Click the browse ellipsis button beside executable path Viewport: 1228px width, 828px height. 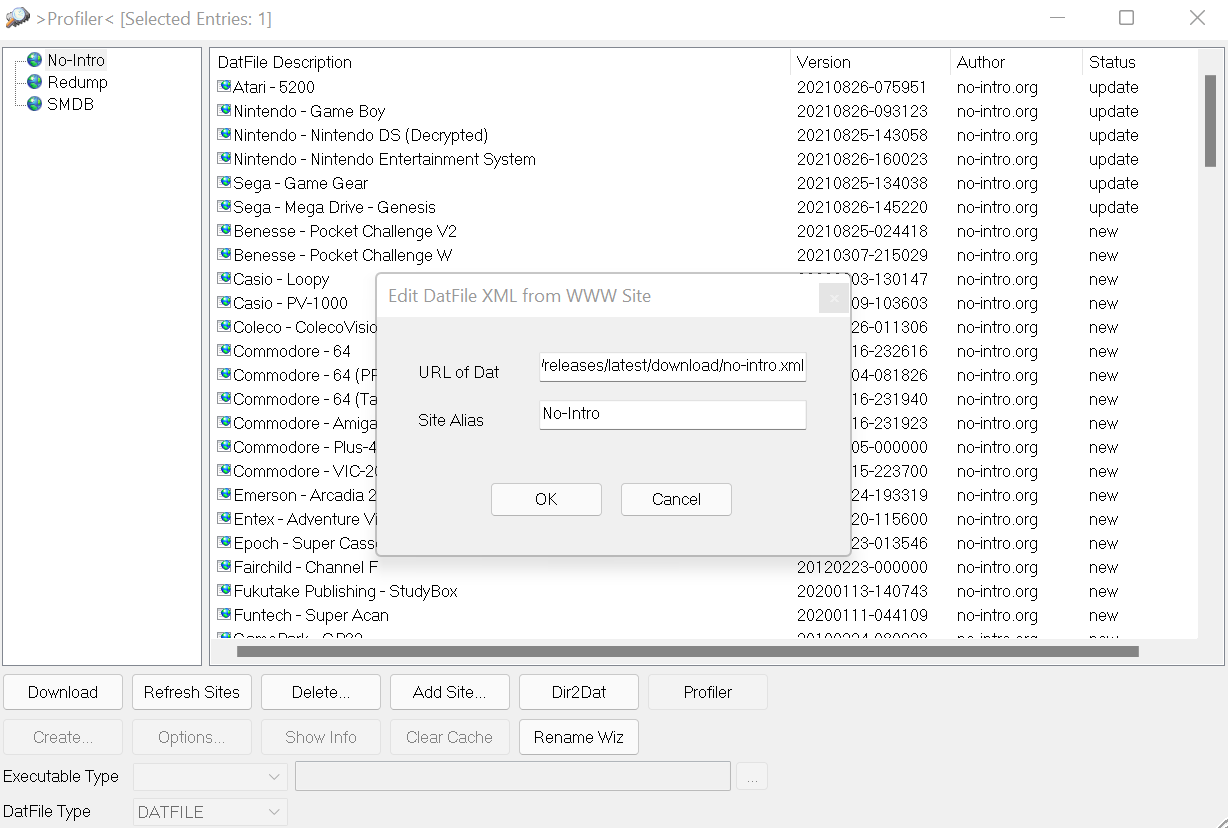pyautogui.click(x=753, y=776)
